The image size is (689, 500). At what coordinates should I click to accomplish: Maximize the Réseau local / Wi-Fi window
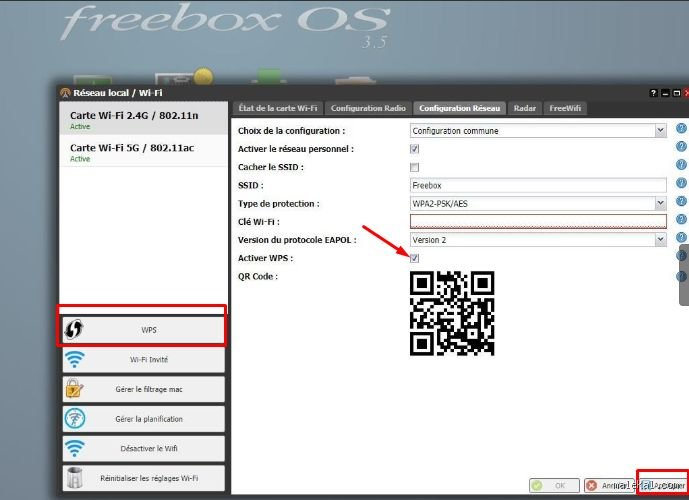pyautogui.click(x=677, y=93)
